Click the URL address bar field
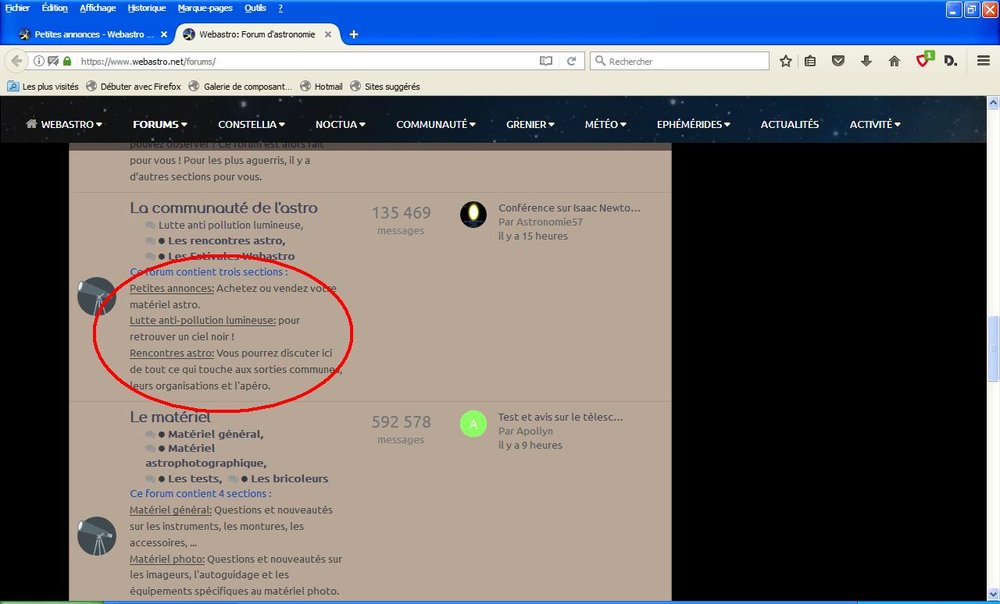Viewport: 1000px width, 604px height. click(306, 61)
